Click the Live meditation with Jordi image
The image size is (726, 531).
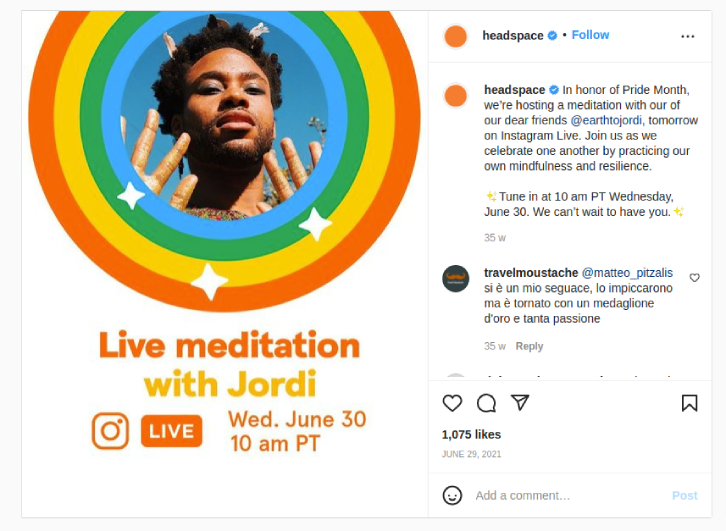(x=225, y=264)
